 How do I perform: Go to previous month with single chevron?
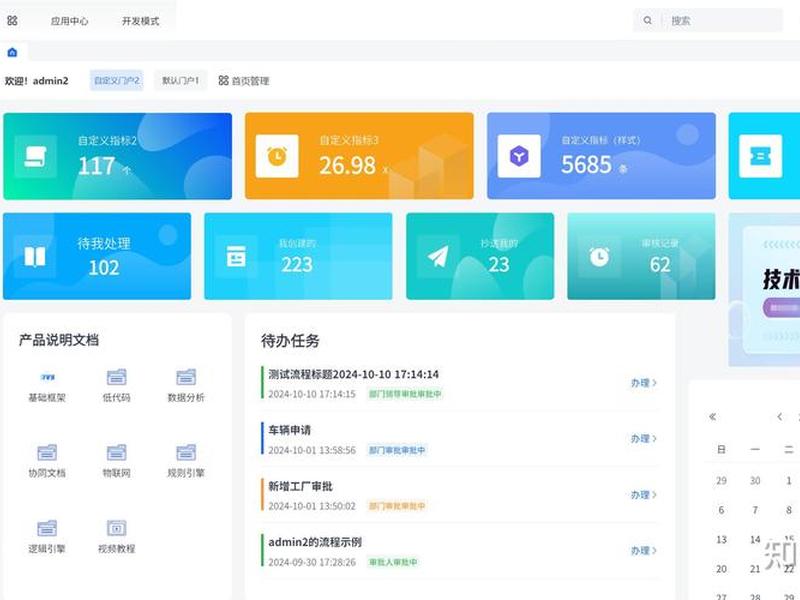(780, 417)
